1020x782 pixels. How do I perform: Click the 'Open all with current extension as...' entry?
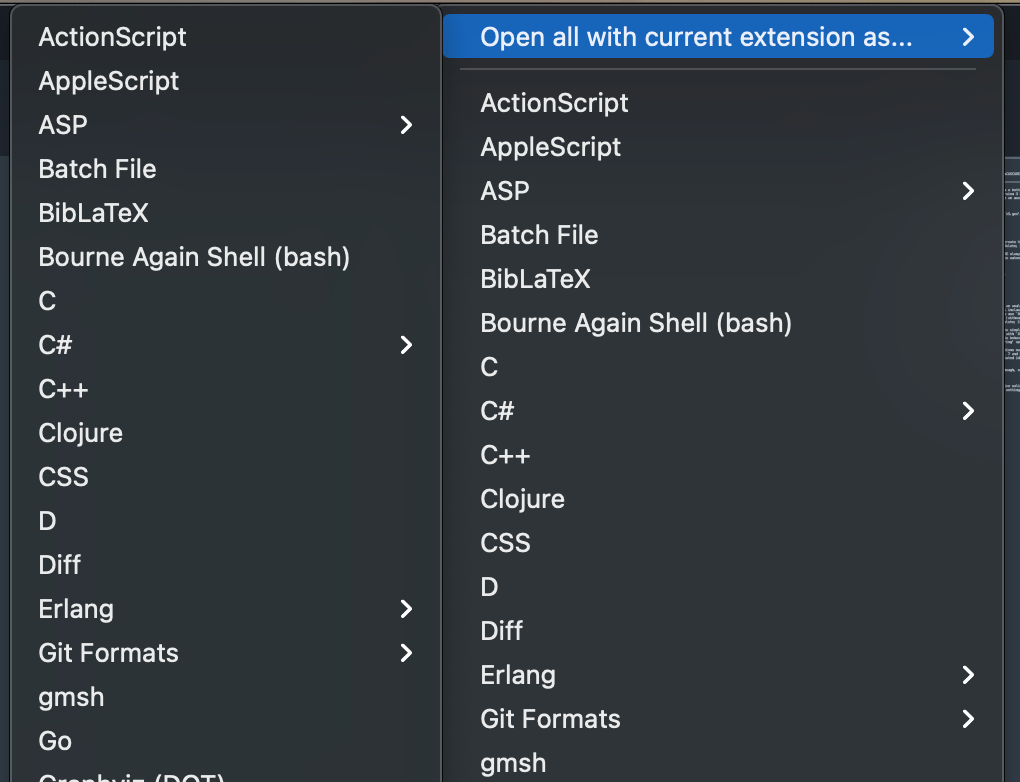point(696,37)
